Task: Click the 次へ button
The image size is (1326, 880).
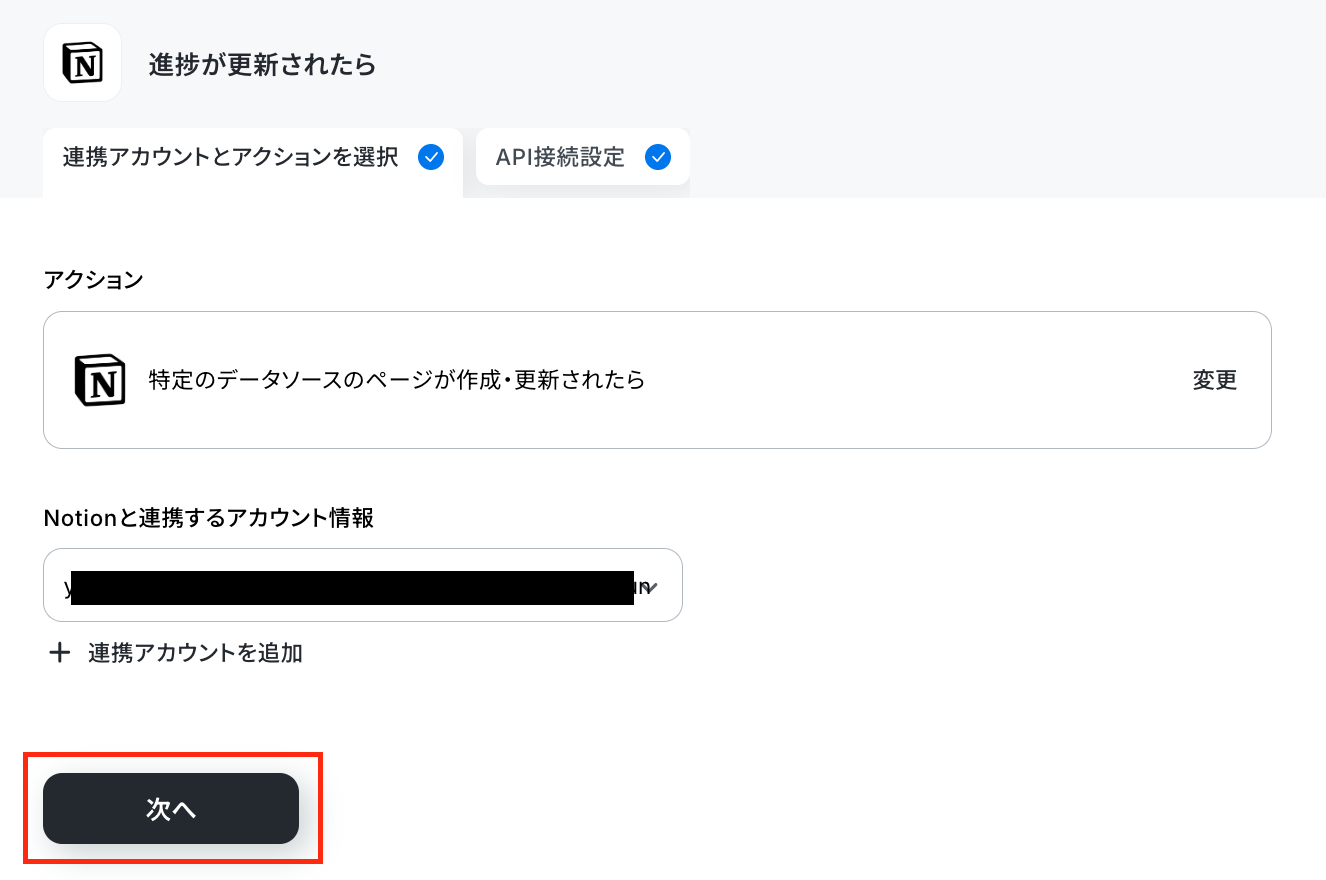Action: click(171, 809)
